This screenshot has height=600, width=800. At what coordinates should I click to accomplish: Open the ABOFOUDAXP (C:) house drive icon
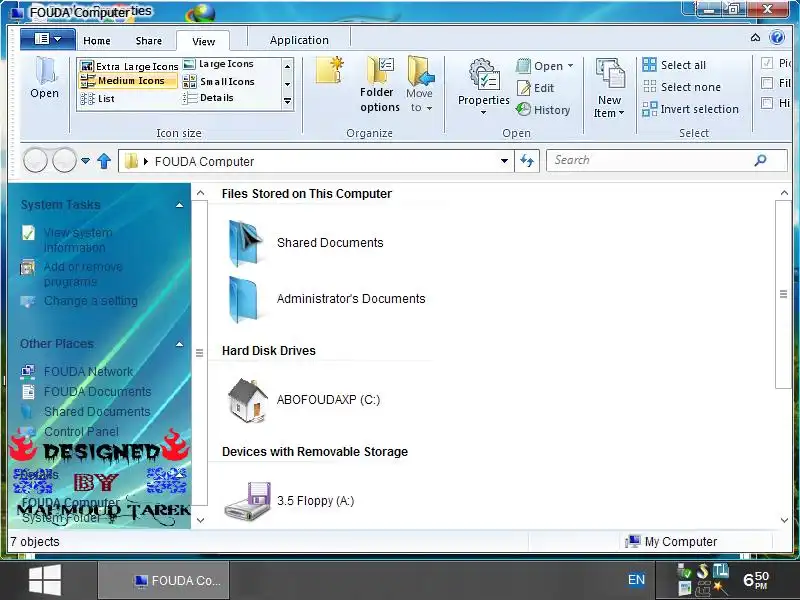[x=248, y=401]
